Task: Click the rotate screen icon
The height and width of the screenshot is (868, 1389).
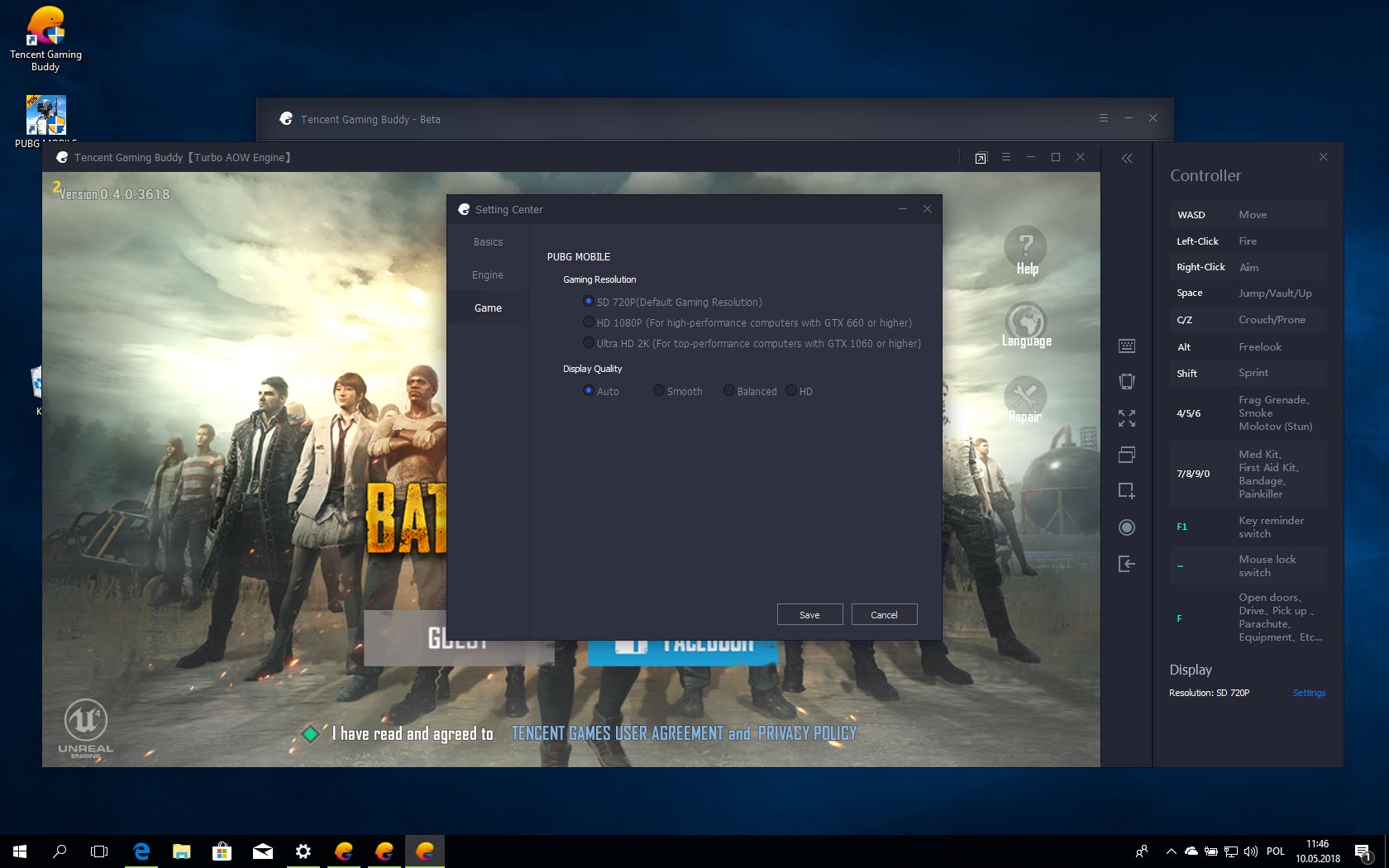Action: pos(1126,381)
